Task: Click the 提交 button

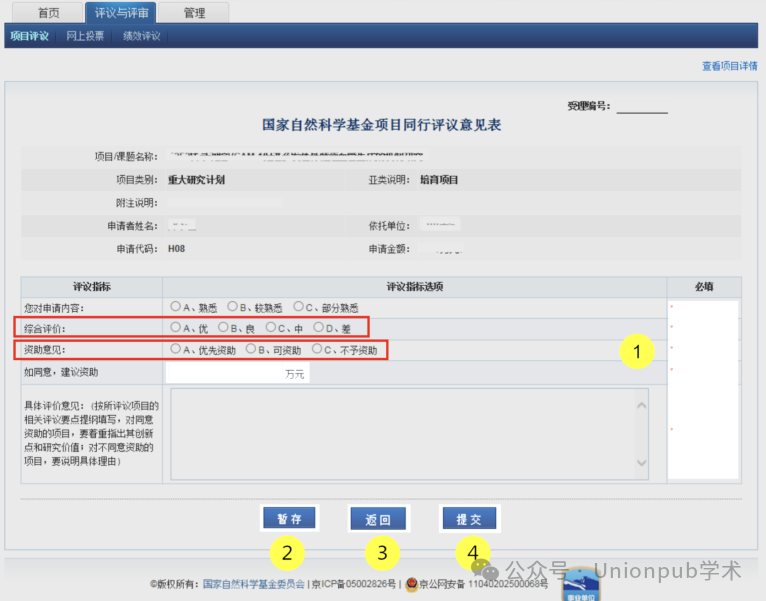Action: (x=469, y=518)
